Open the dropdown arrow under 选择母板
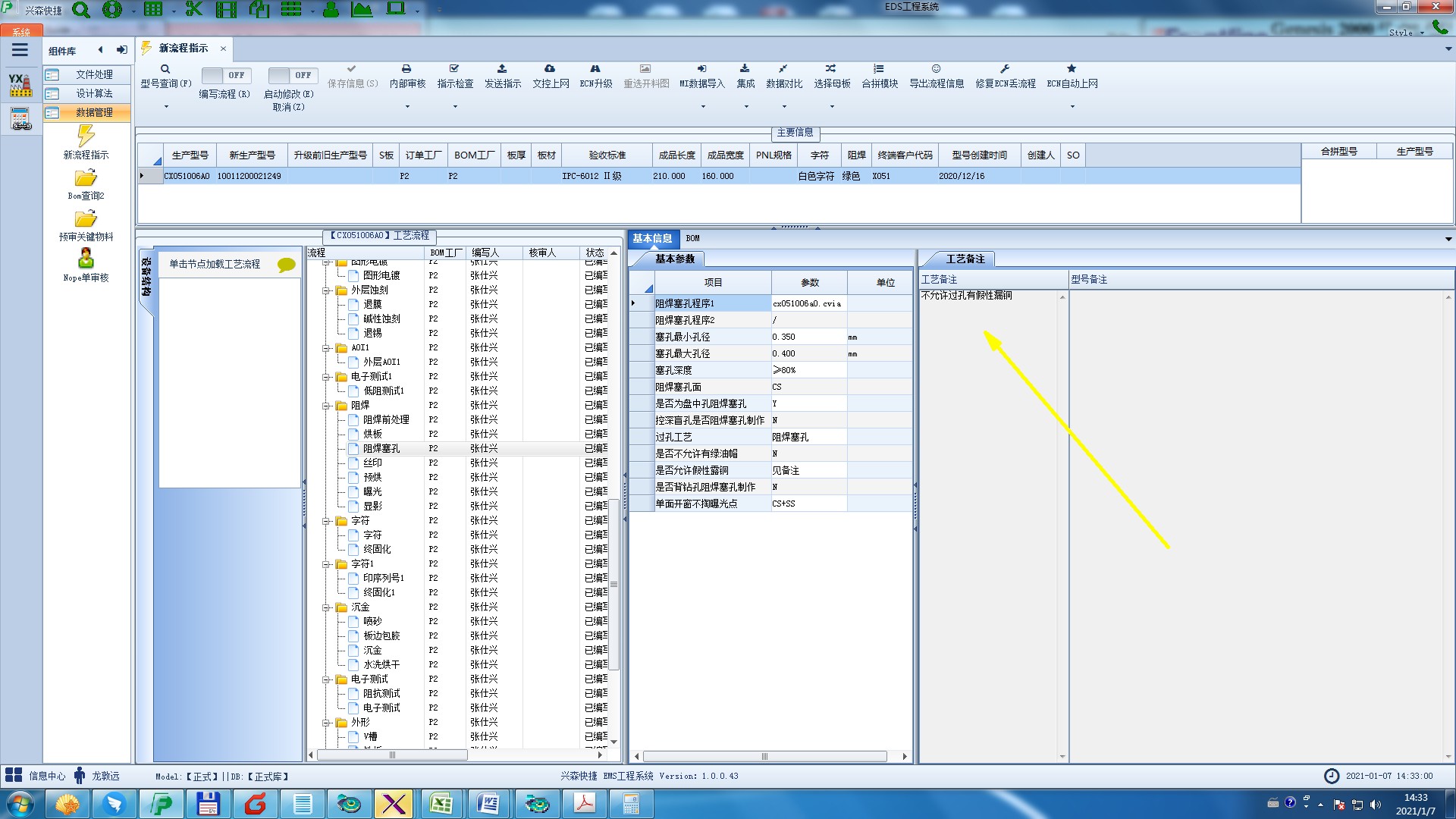This screenshot has height=819, width=1456. [832, 106]
